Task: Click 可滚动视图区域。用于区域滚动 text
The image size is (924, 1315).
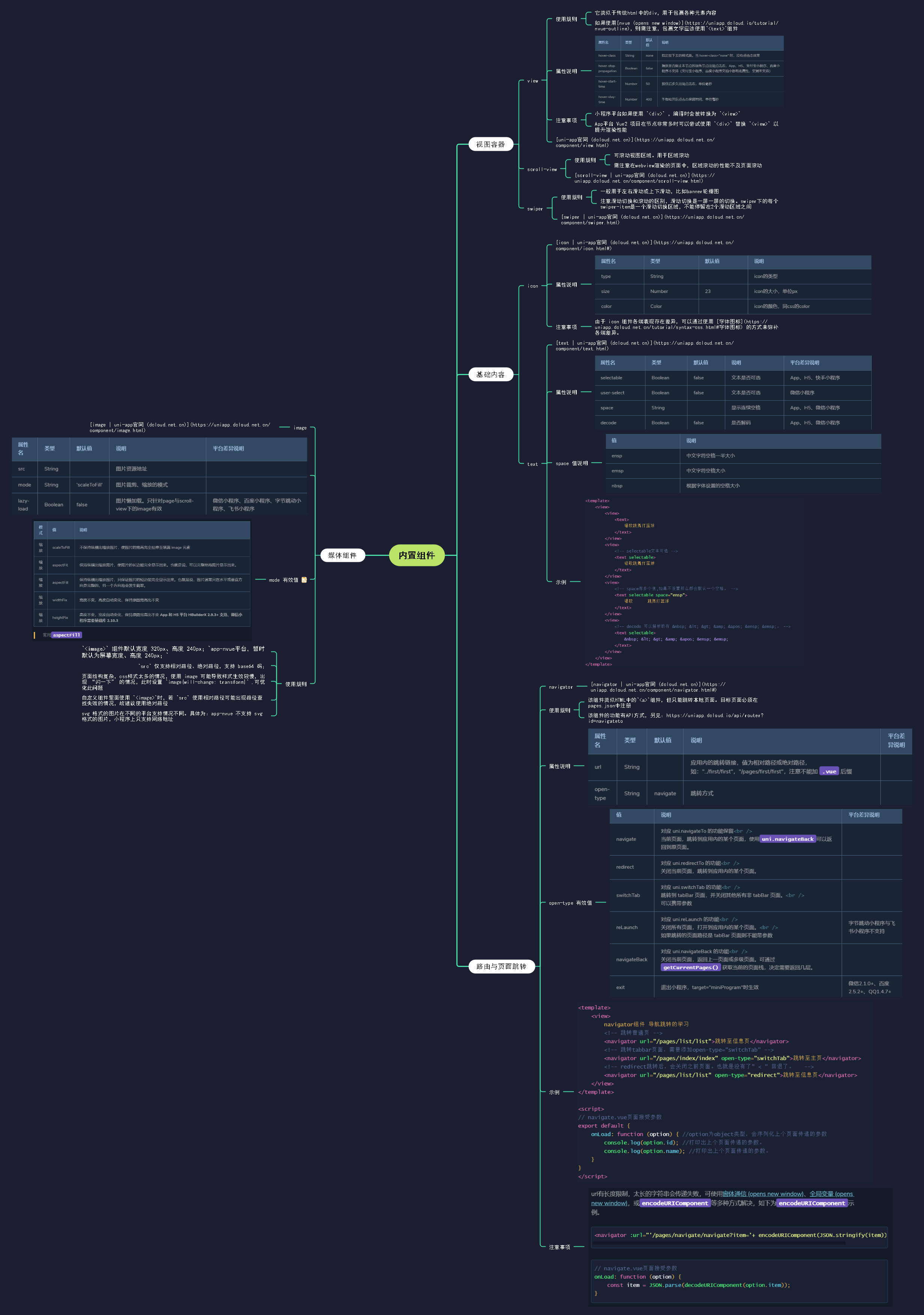Action: pos(651,155)
